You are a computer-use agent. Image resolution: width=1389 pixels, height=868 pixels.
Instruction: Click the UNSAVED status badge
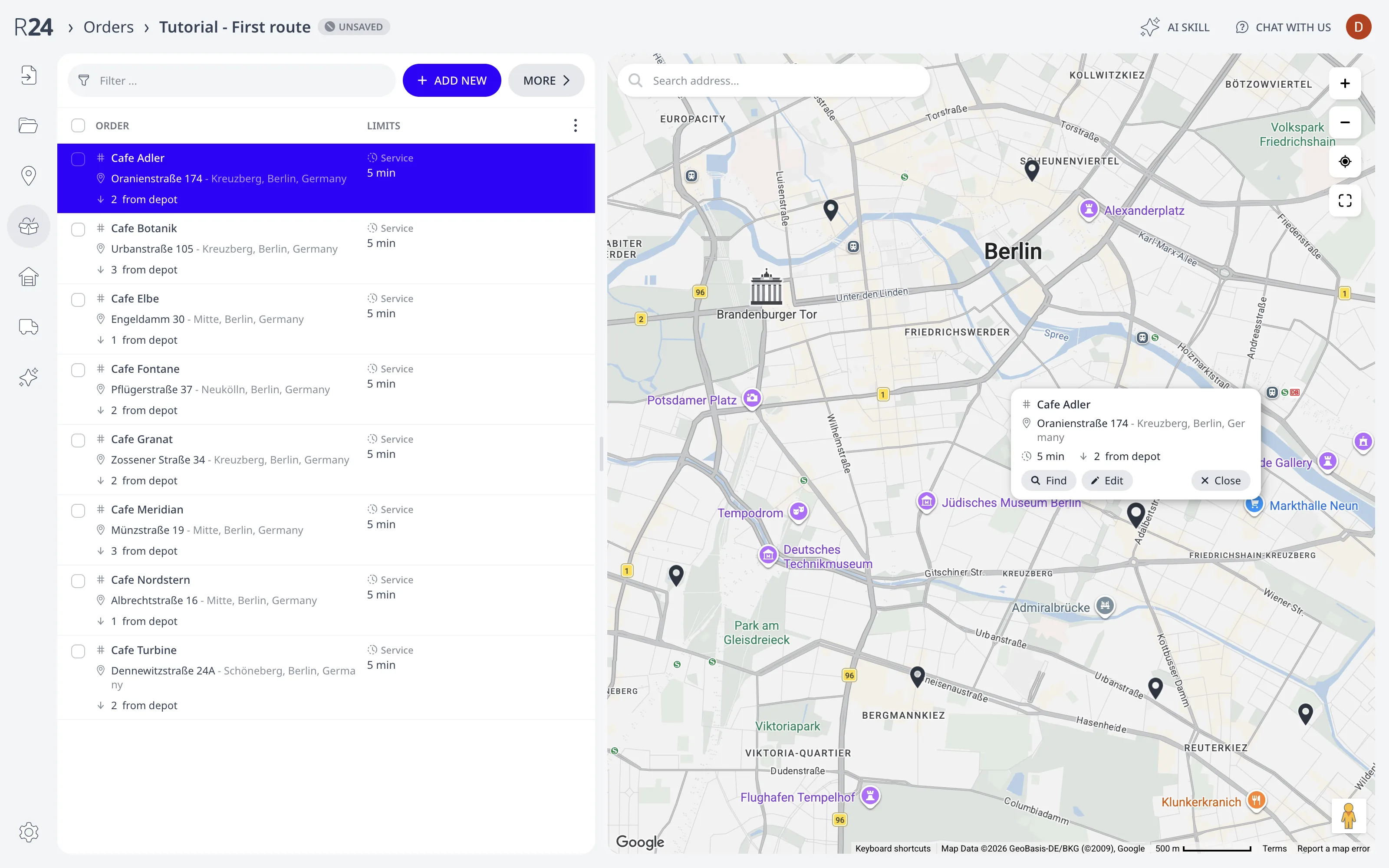354,27
